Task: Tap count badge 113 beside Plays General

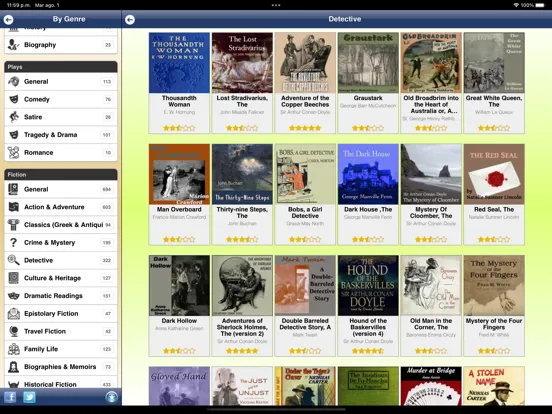Action: pyautogui.click(x=107, y=82)
